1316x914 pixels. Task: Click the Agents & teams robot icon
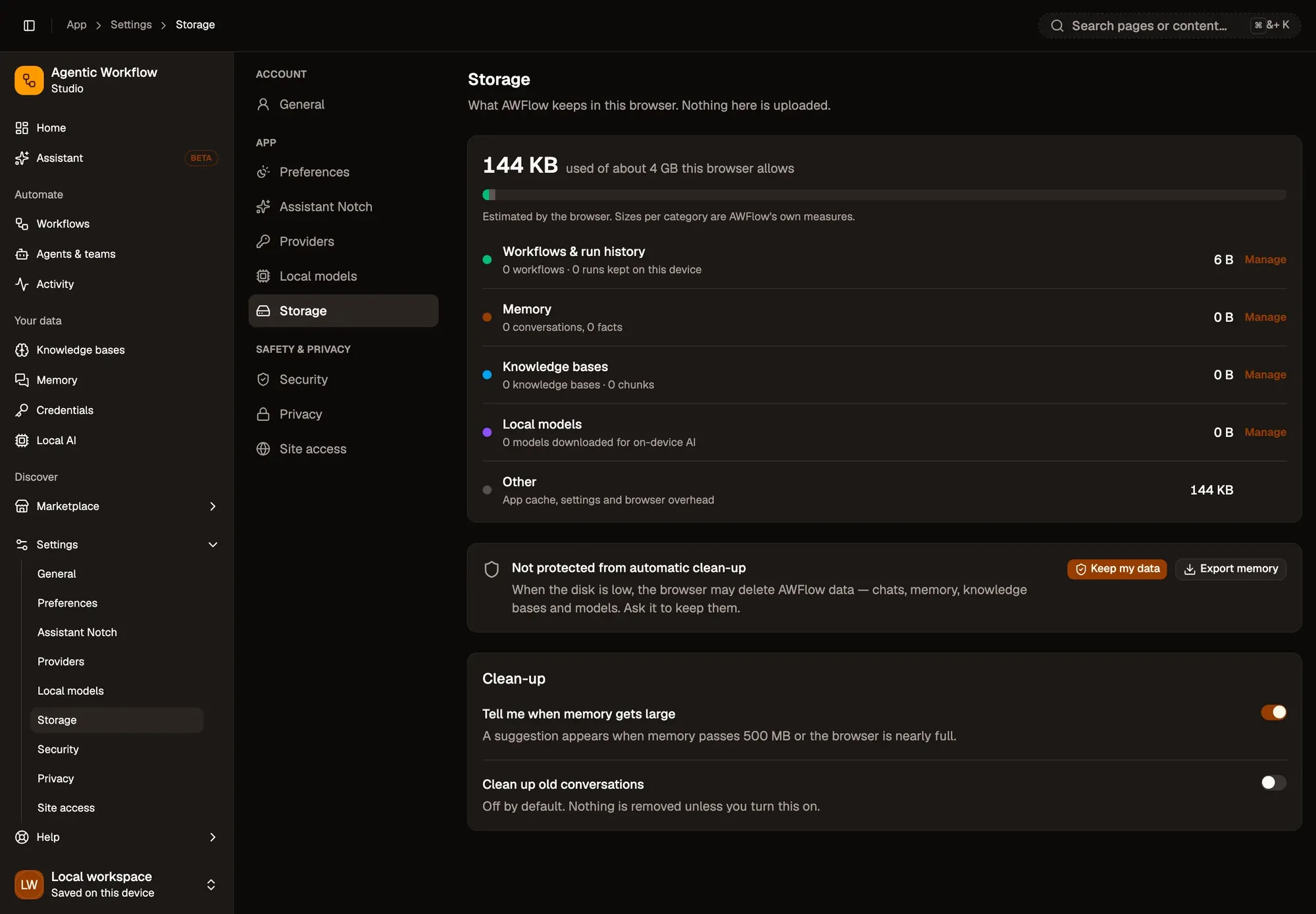[22, 254]
